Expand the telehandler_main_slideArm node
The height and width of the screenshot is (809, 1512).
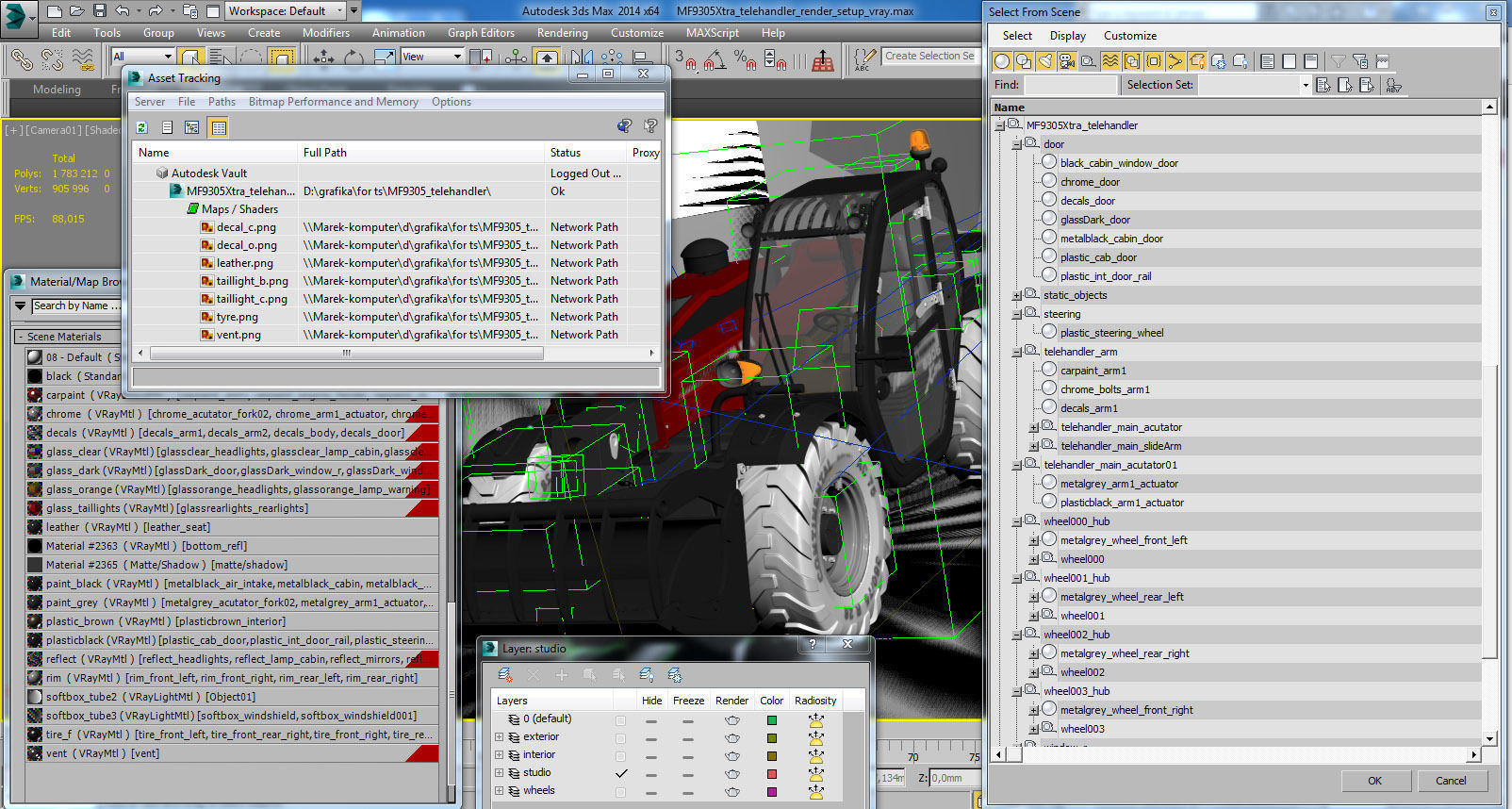[1034, 447]
